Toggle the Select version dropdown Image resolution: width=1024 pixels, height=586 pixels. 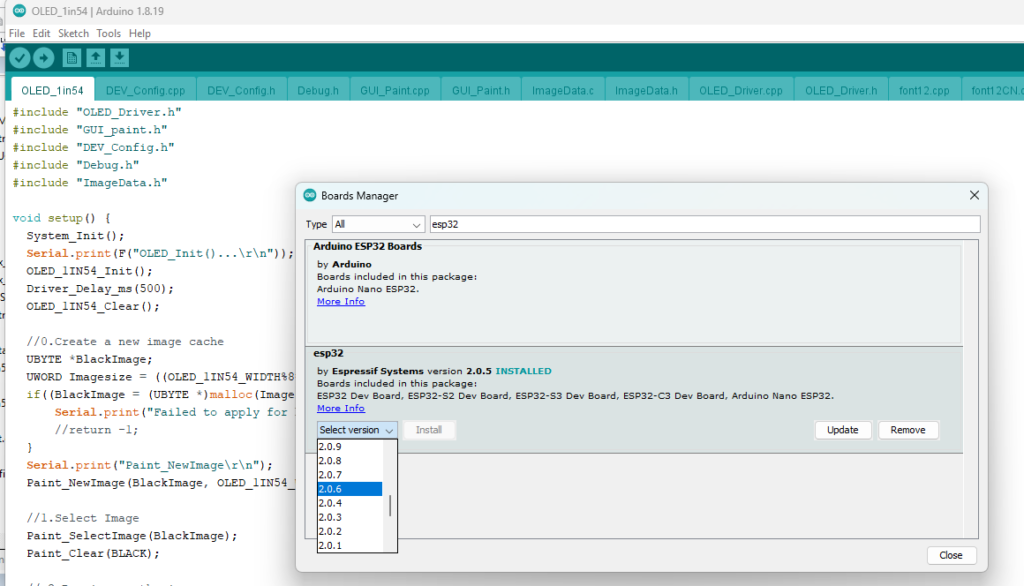click(357, 430)
